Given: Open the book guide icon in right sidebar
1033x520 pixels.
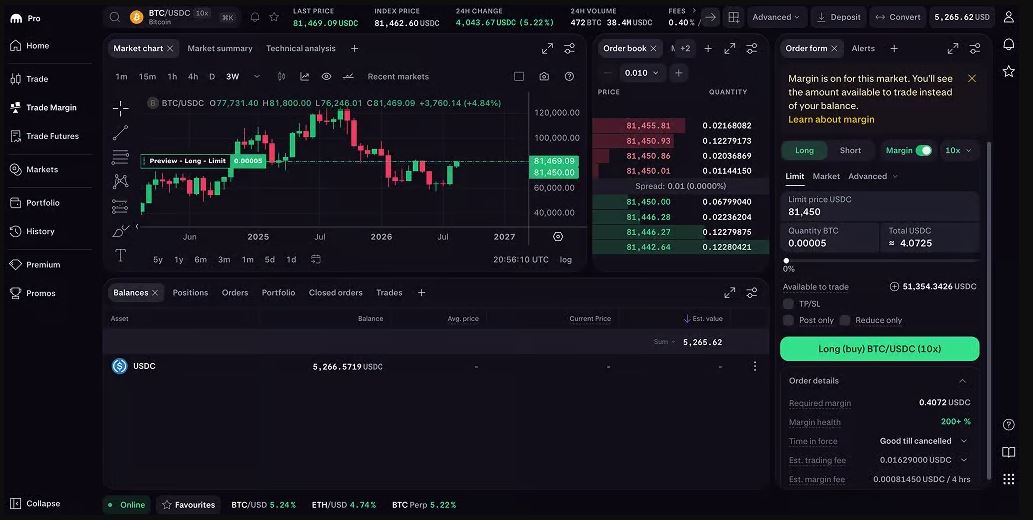Looking at the screenshot, I should pos(1009,452).
